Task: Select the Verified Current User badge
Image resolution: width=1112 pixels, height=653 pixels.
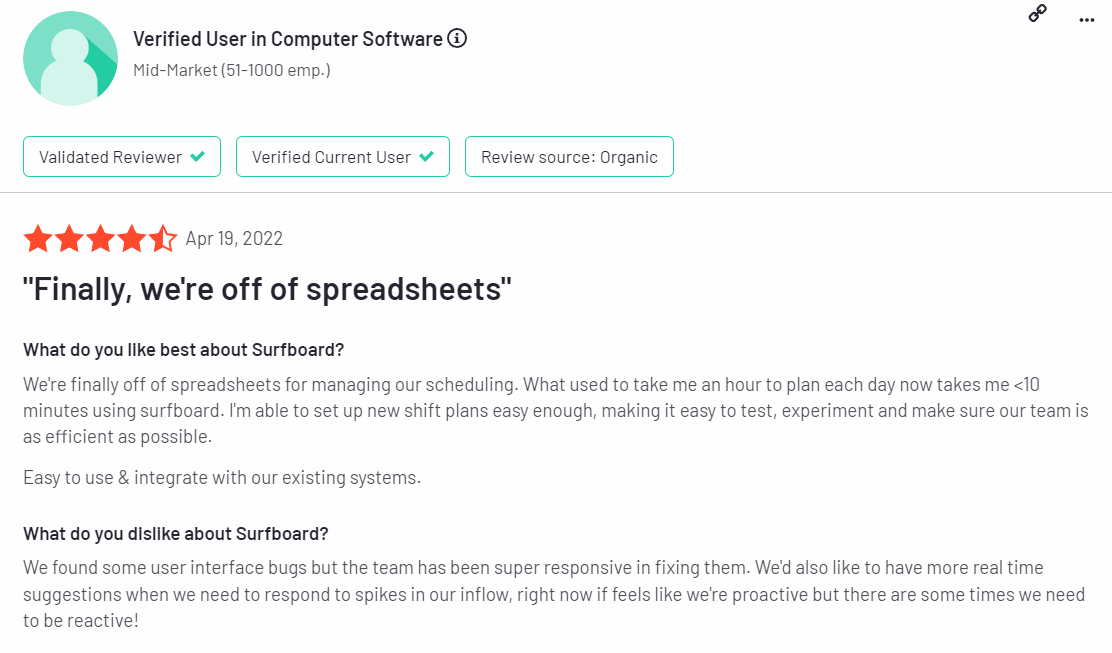Action: [343, 157]
